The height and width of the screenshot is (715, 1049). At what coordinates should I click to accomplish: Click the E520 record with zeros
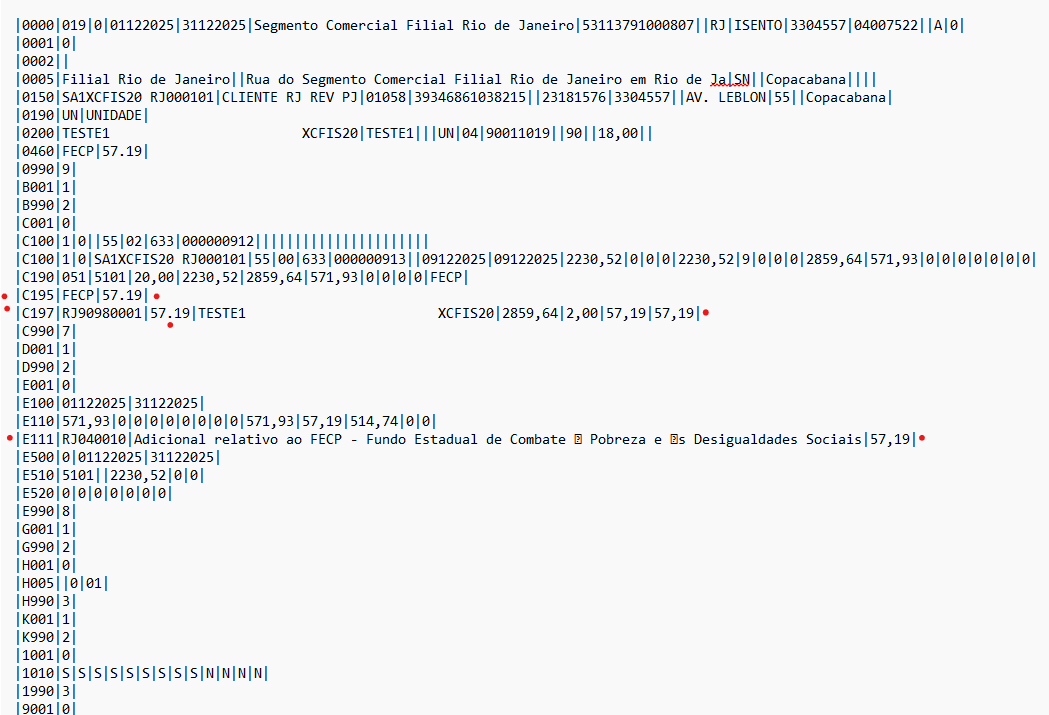coord(95,493)
